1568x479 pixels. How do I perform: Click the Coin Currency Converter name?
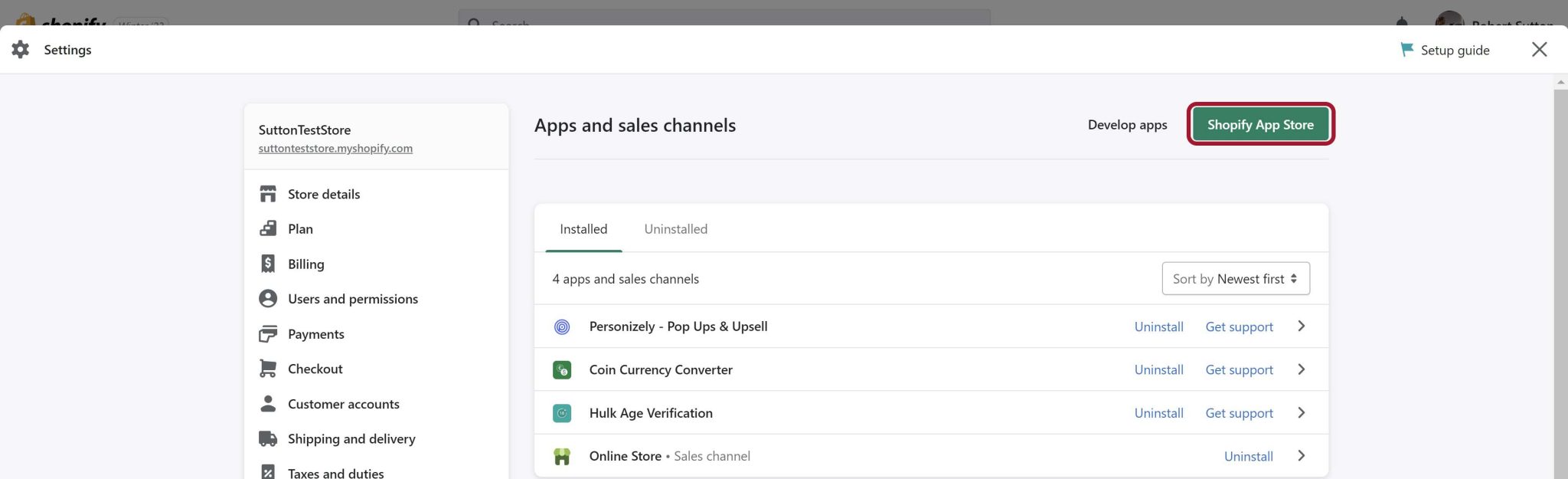click(661, 369)
